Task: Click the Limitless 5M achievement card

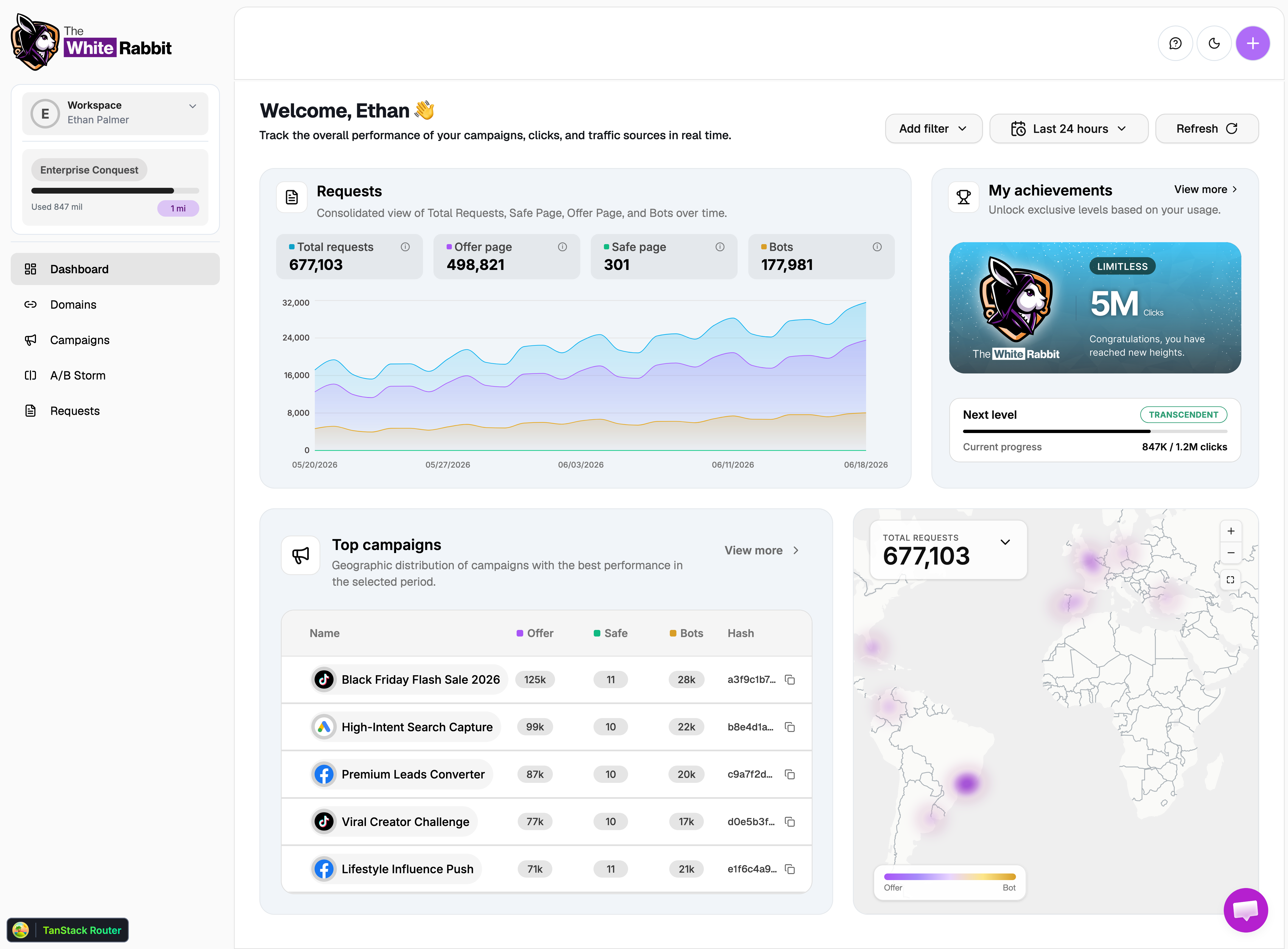Action: [1094, 308]
